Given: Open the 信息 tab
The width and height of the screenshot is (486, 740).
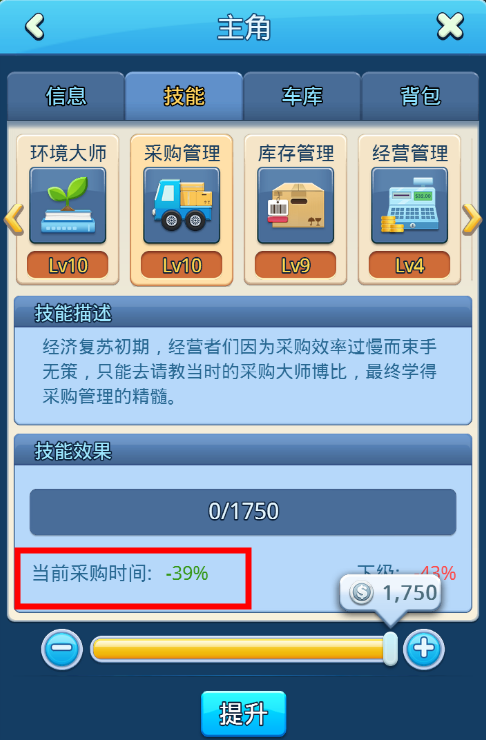Looking at the screenshot, I should (66, 96).
